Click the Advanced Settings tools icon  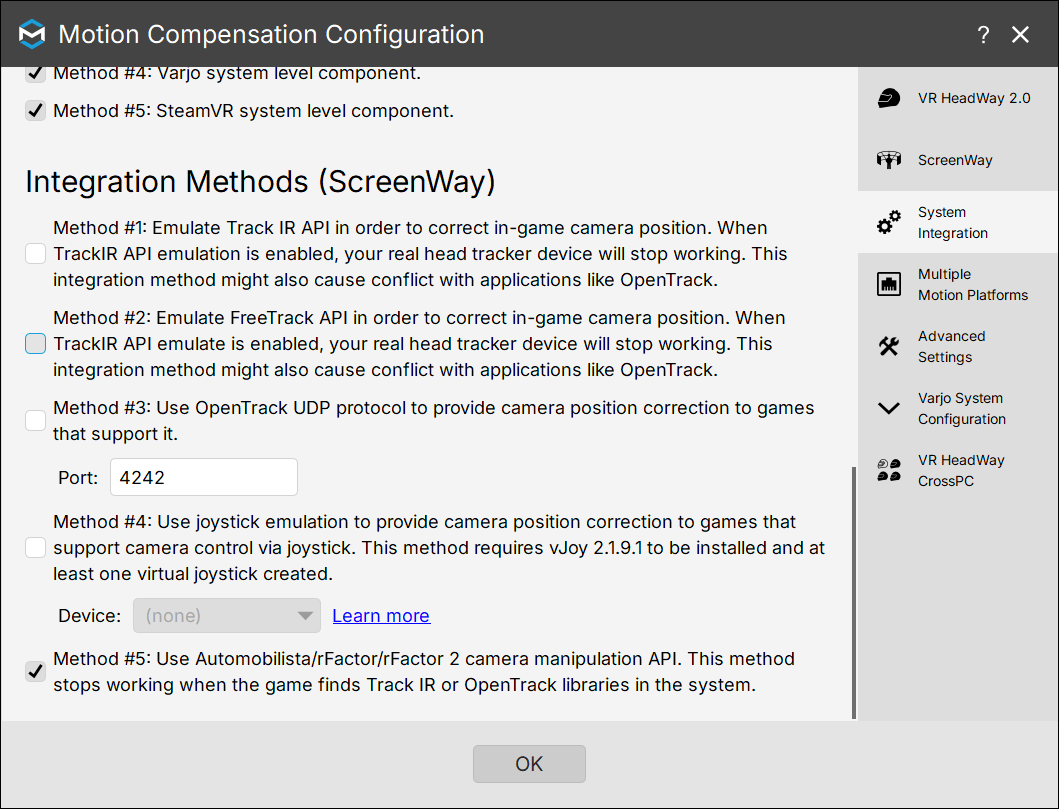[889, 346]
